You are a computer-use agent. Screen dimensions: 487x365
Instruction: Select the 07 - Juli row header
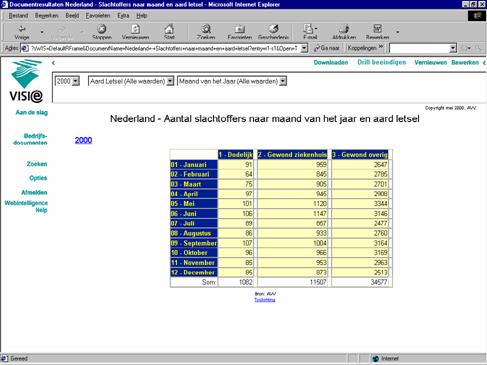[x=194, y=223]
